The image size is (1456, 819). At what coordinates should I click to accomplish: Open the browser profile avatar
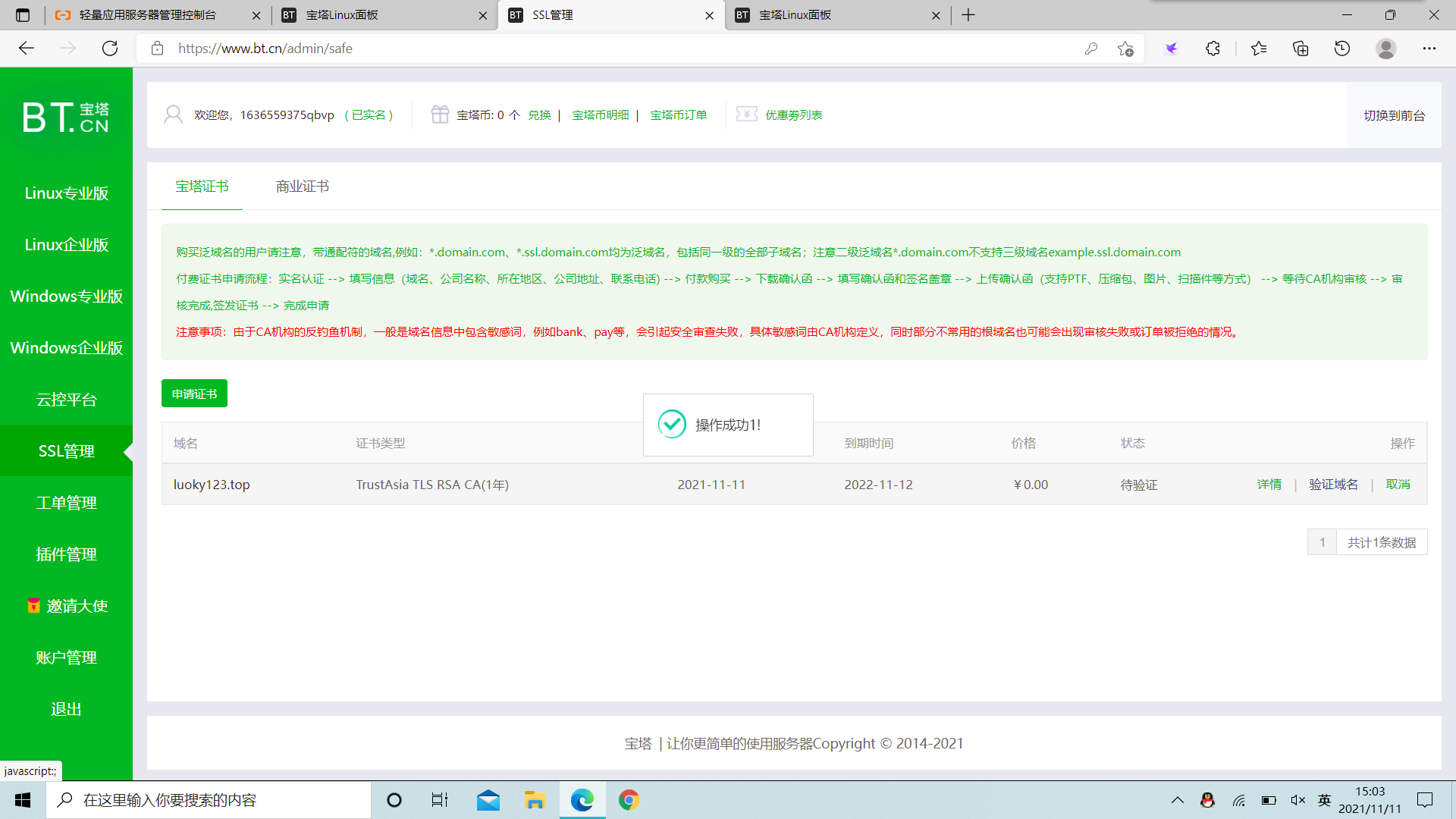click(1386, 49)
